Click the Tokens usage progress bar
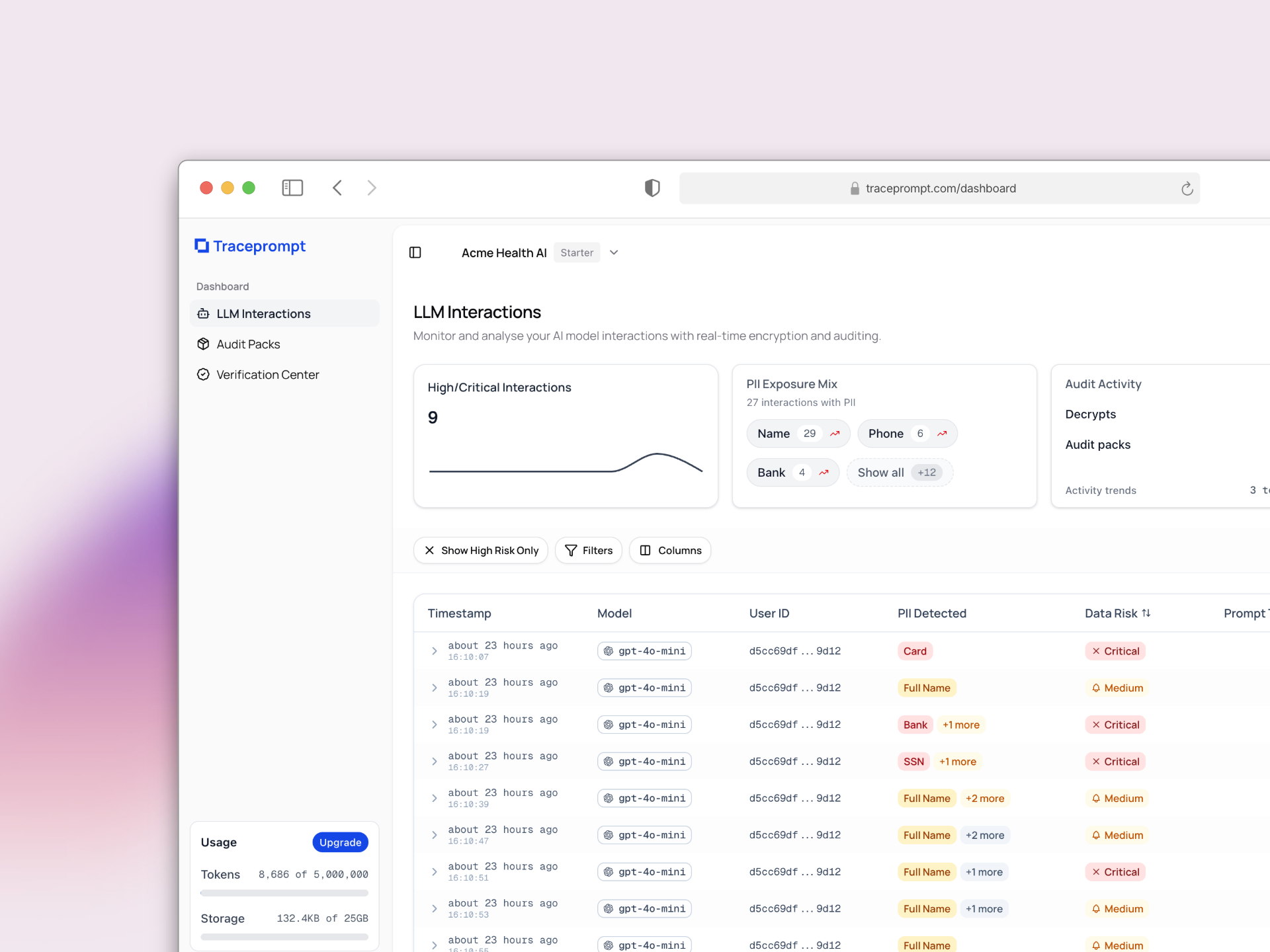The width and height of the screenshot is (1270, 952). (284, 893)
